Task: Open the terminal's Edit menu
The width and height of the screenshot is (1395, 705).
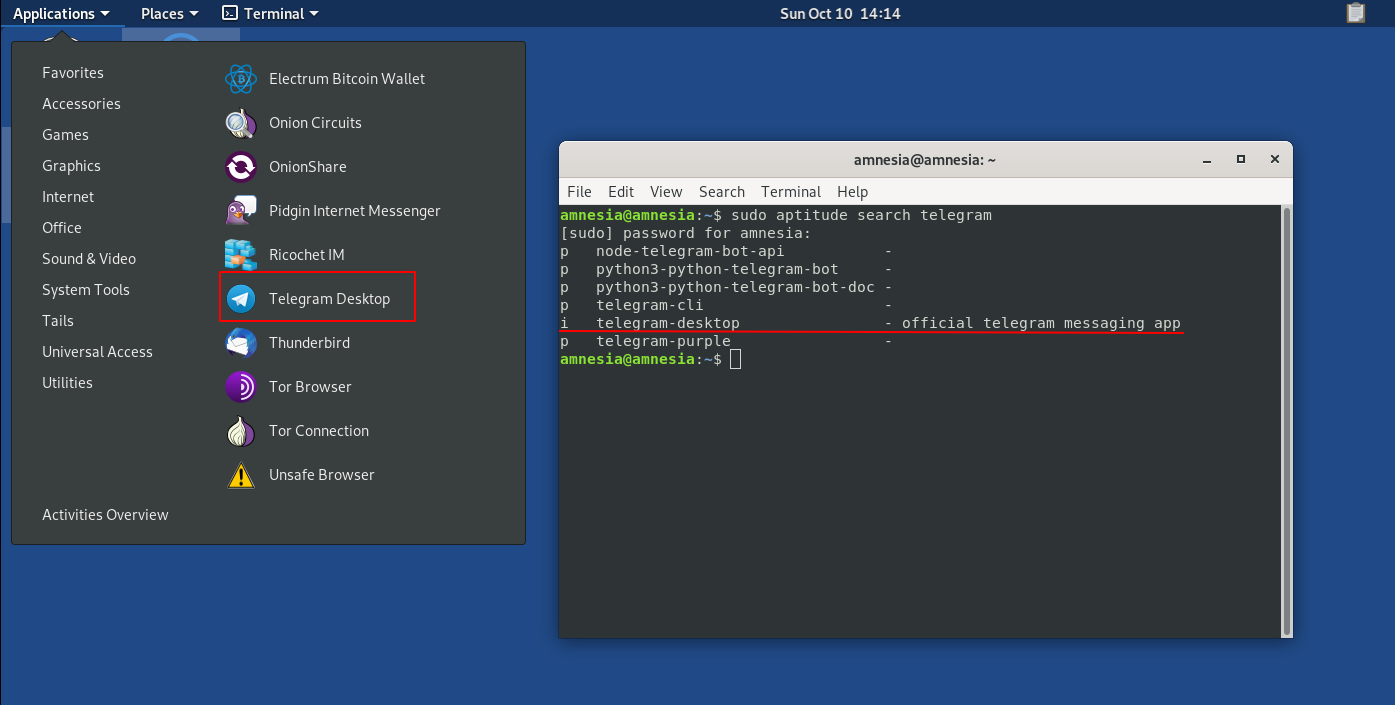Action: pos(621,192)
